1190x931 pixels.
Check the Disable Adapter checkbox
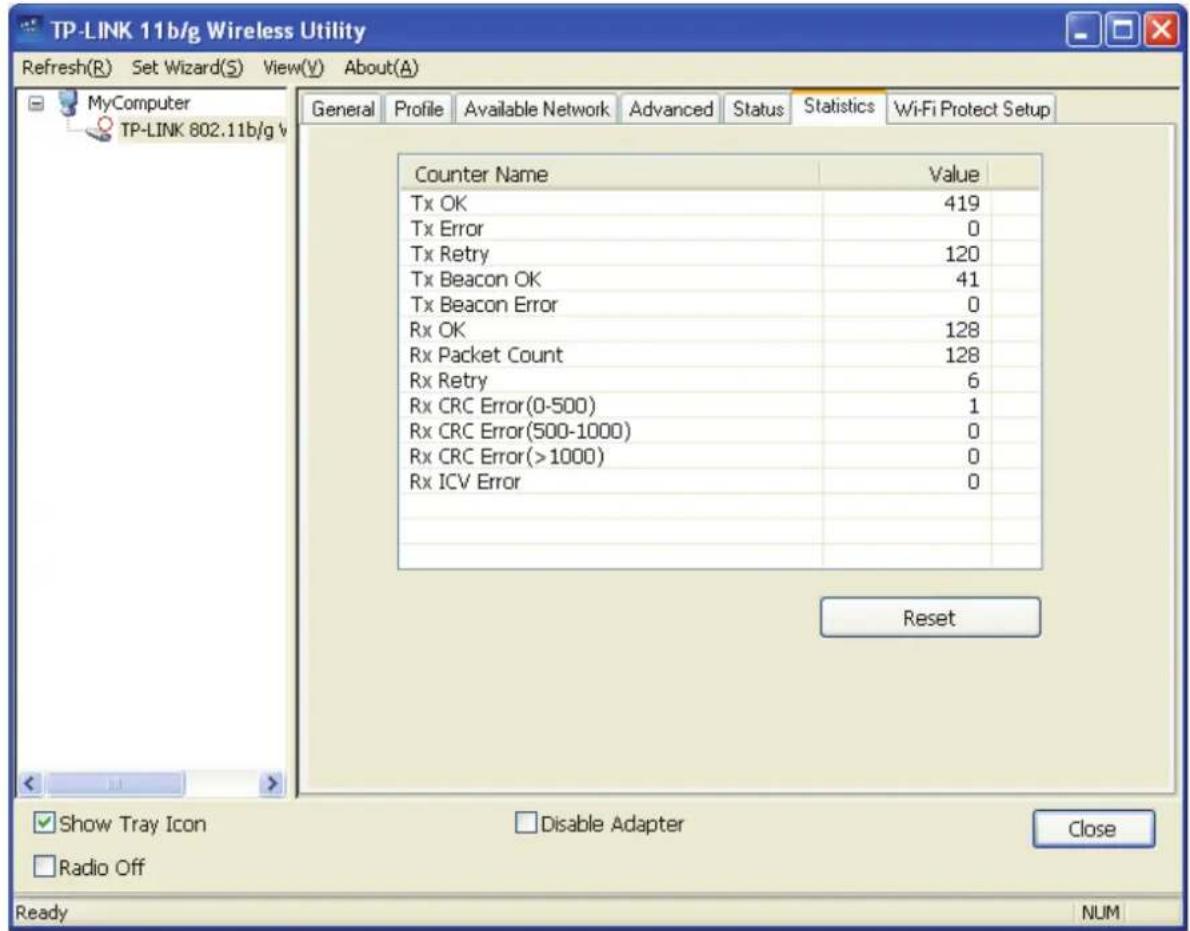tap(525, 823)
